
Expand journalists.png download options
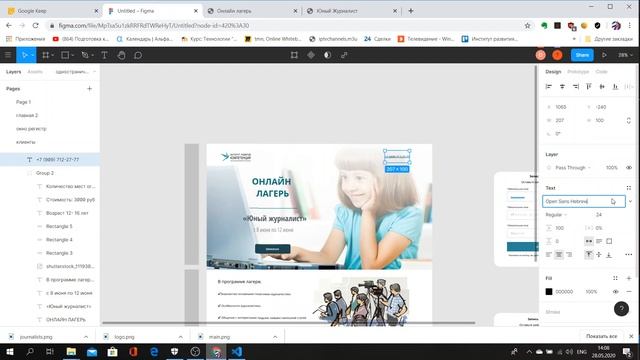point(86,337)
